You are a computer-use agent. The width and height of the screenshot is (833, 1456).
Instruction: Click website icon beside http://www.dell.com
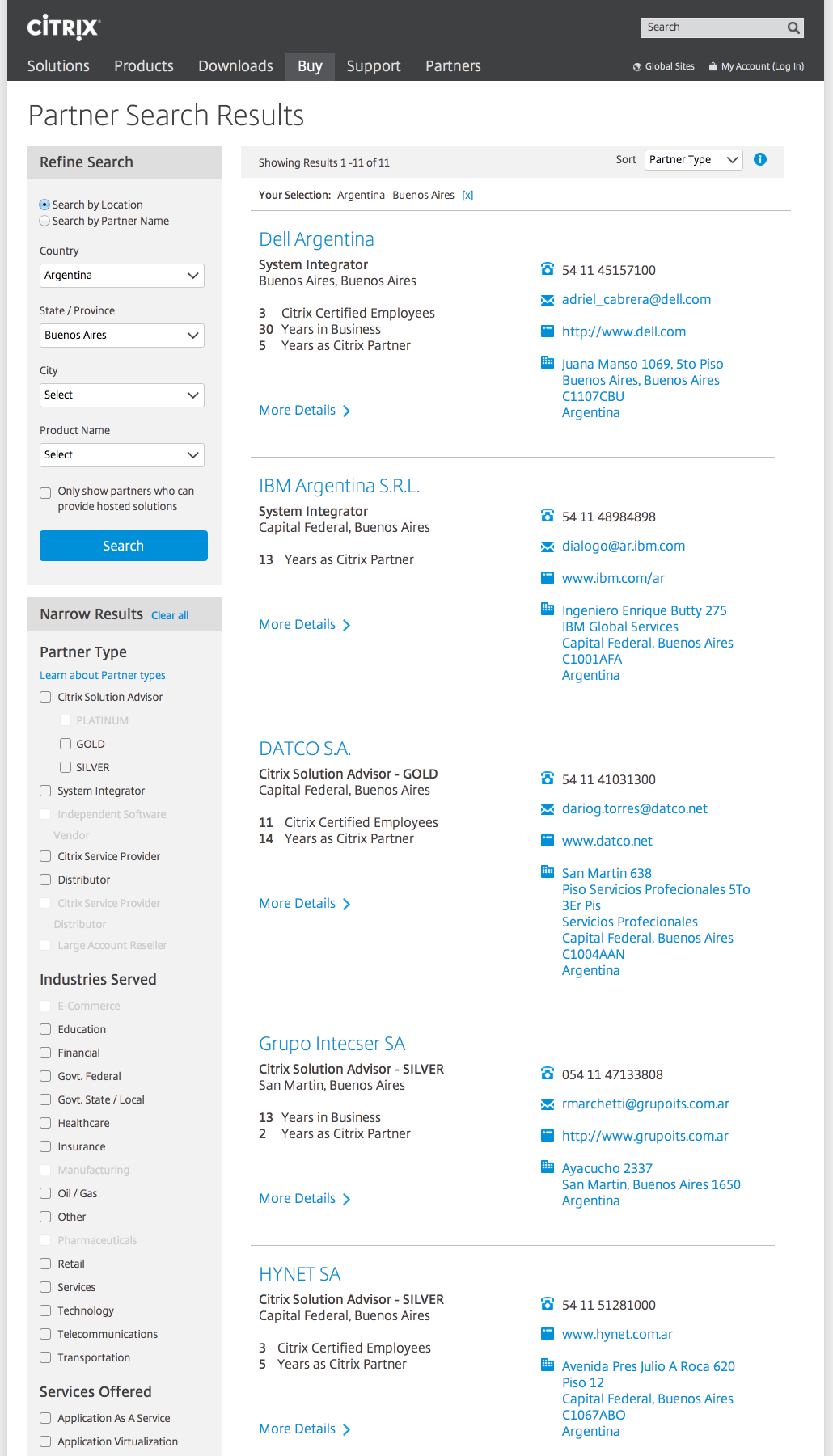click(548, 331)
